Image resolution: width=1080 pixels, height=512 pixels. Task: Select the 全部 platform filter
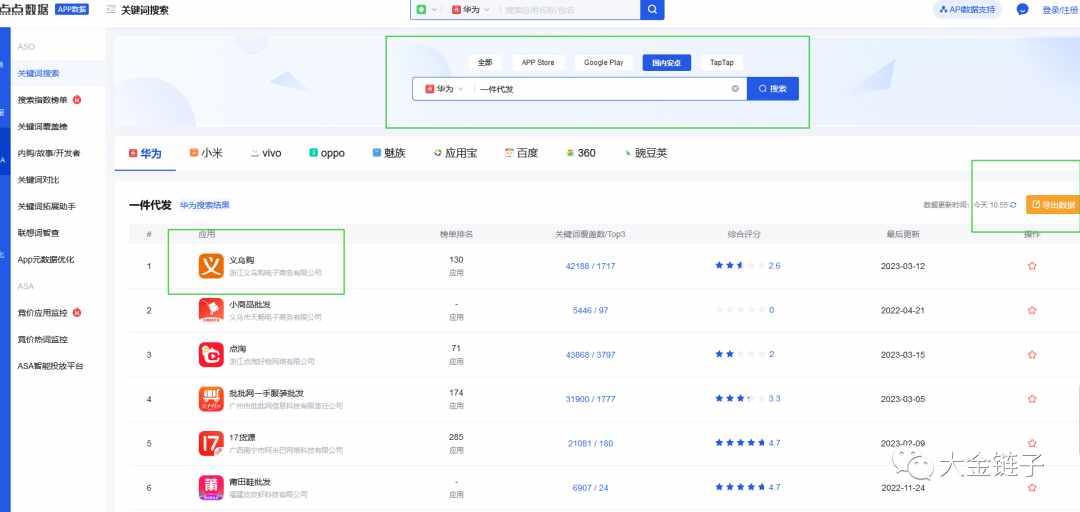485,62
